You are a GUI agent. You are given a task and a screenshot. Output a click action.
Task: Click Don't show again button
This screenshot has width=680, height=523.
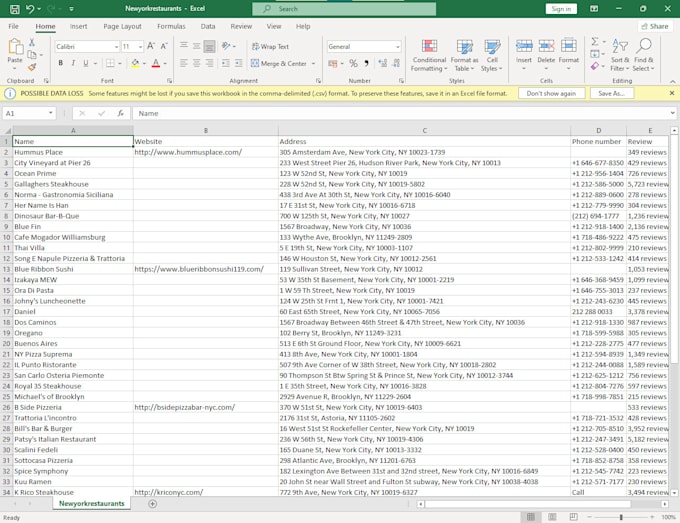pos(551,93)
